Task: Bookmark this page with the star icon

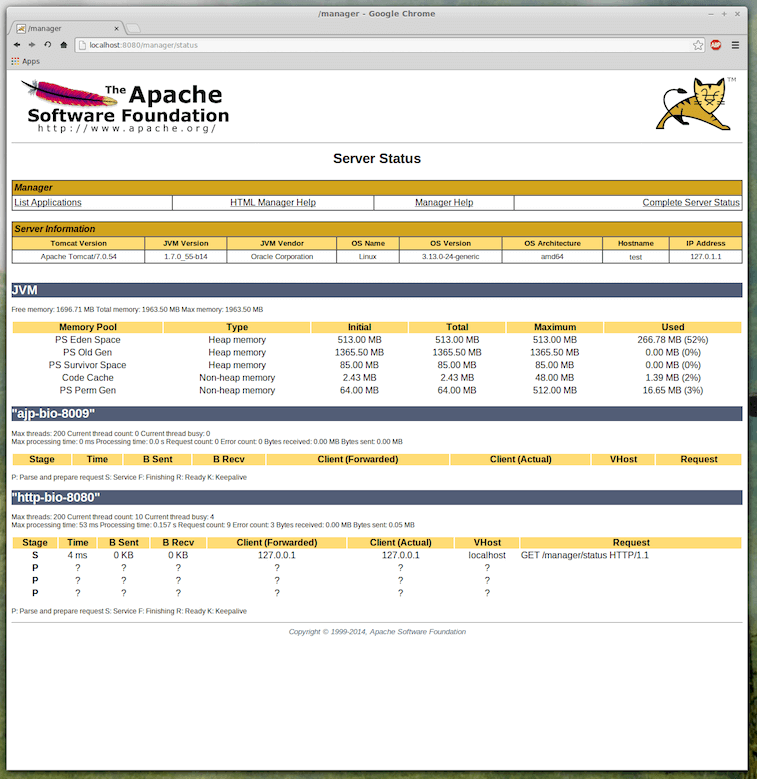Action: click(x=698, y=45)
